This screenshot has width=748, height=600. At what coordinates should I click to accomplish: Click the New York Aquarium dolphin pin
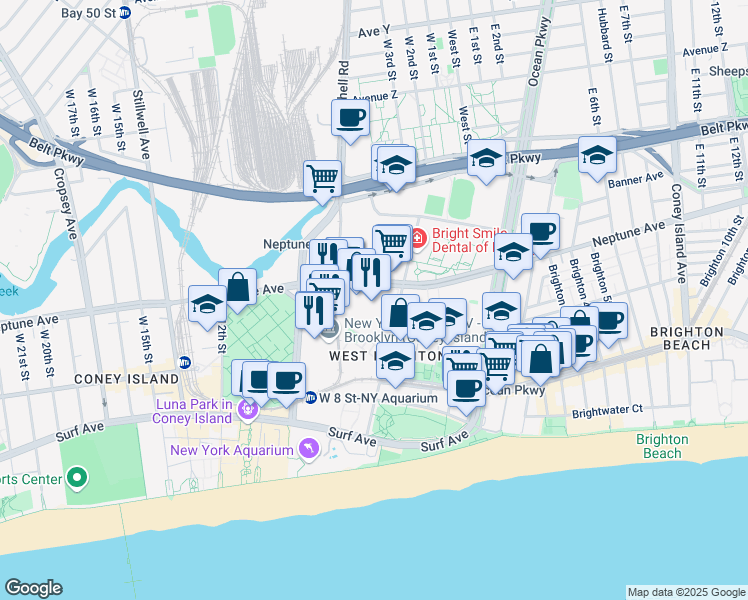point(309,450)
